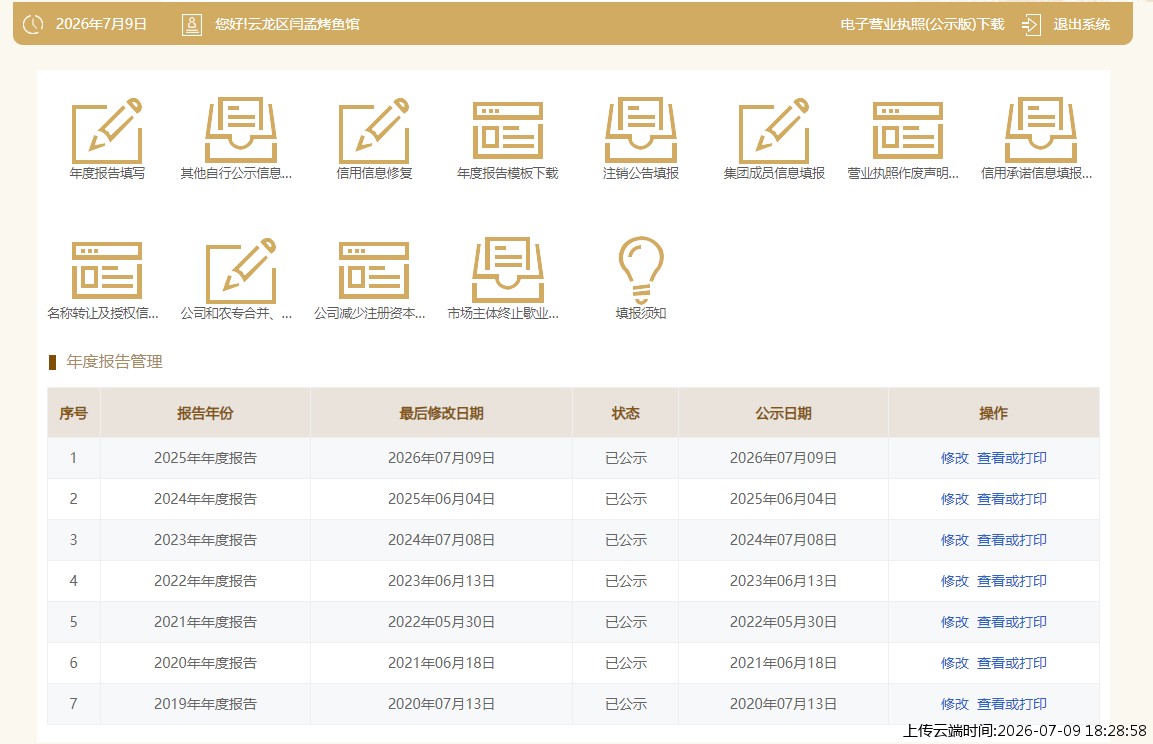Open the 年度报告填写 icon

(107, 131)
